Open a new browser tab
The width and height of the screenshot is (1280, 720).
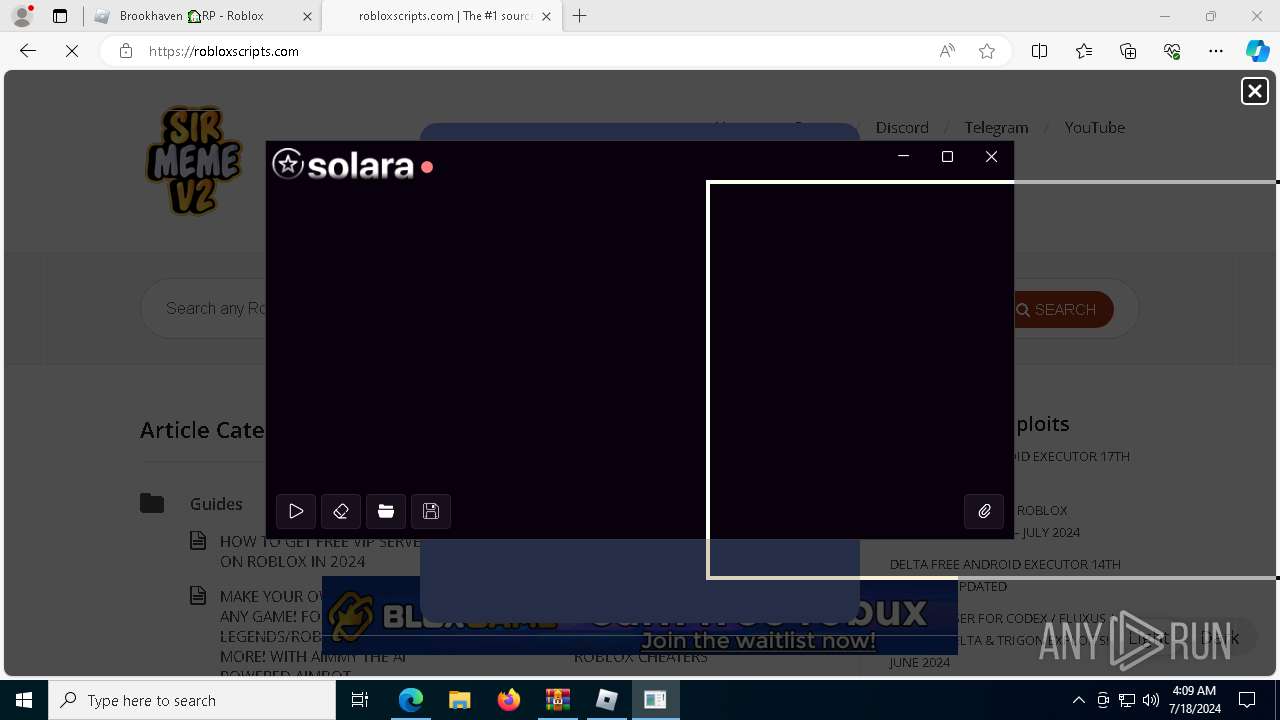click(x=579, y=16)
